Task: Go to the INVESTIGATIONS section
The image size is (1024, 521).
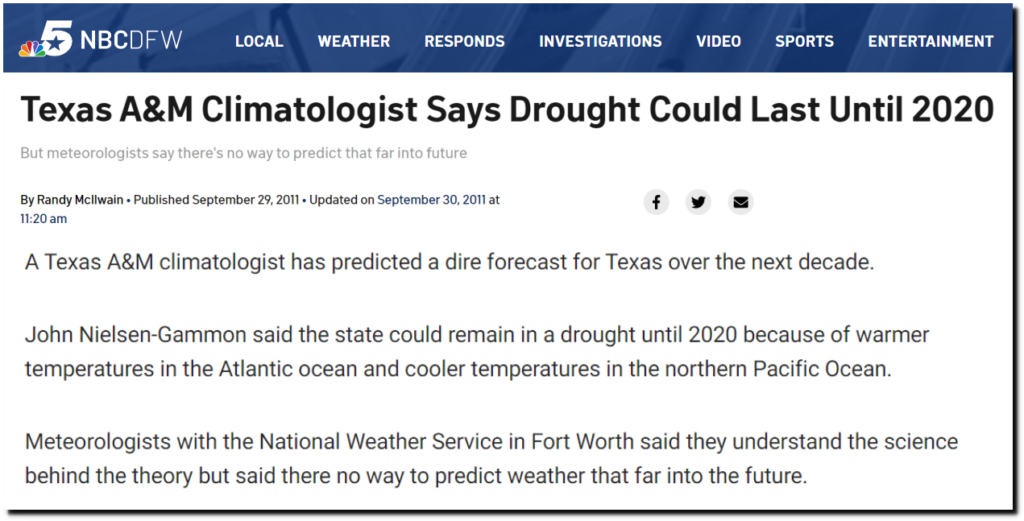Action: (600, 41)
